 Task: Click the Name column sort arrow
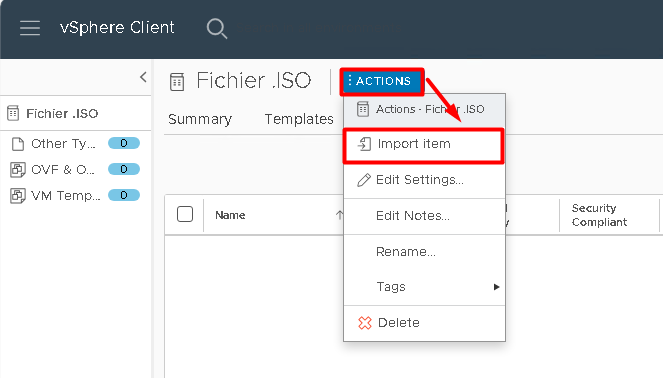tap(339, 215)
